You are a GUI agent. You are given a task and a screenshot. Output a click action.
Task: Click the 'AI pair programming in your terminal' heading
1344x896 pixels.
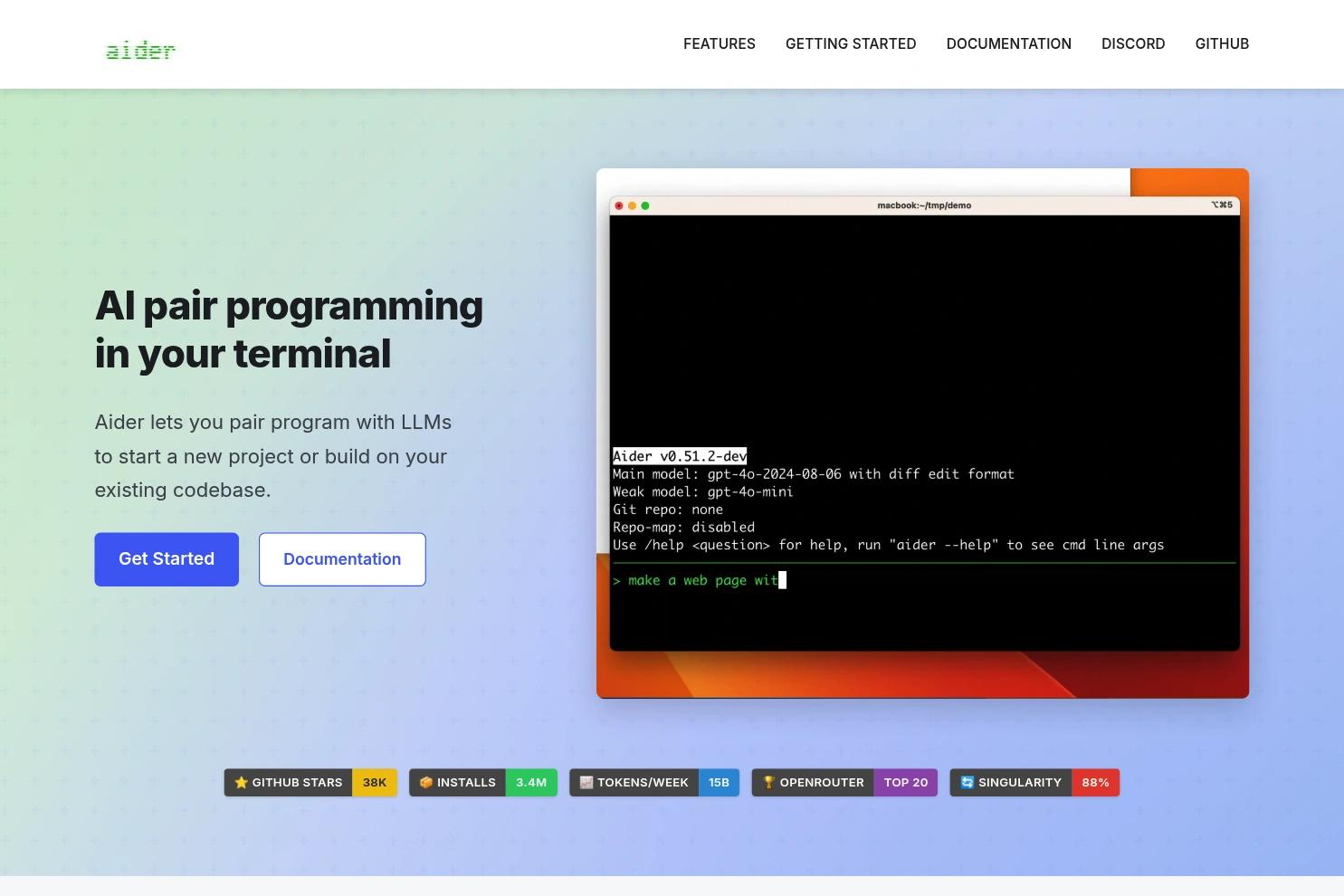click(289, 329)
